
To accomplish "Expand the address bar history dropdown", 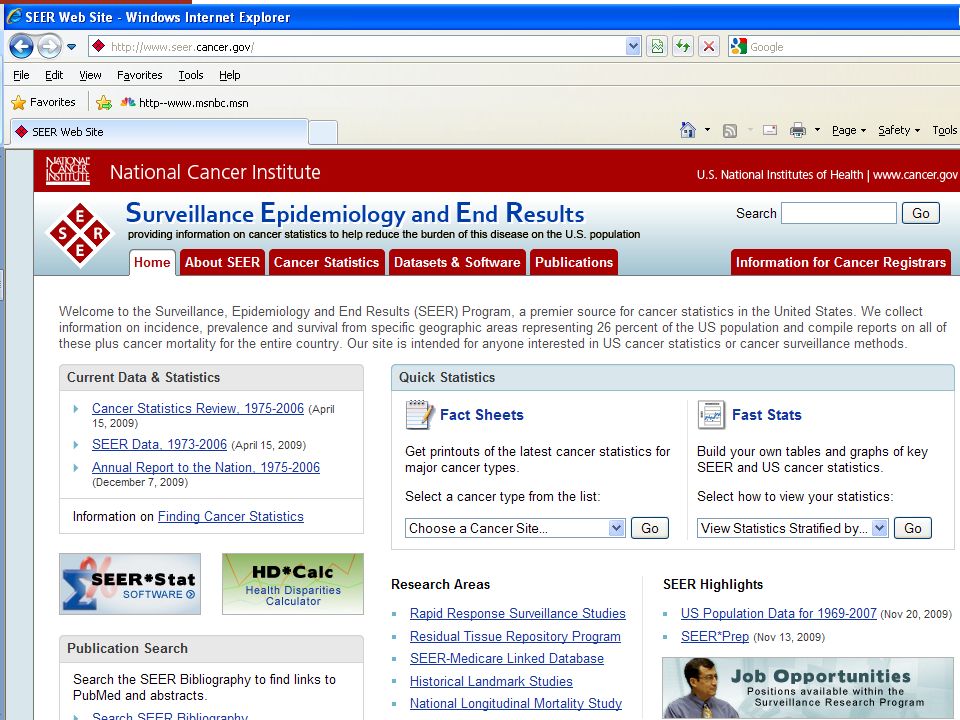I will 633,47.
